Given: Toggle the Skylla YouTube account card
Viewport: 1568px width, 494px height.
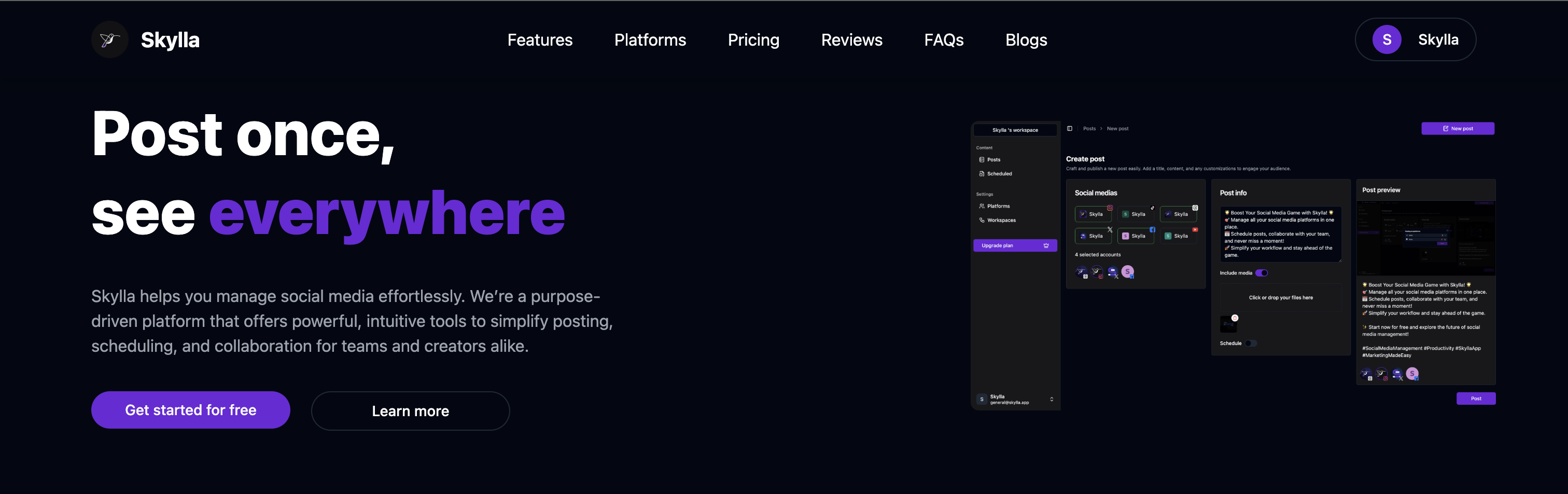Looking at the screenshot, I should click(x=1179, y=236).
